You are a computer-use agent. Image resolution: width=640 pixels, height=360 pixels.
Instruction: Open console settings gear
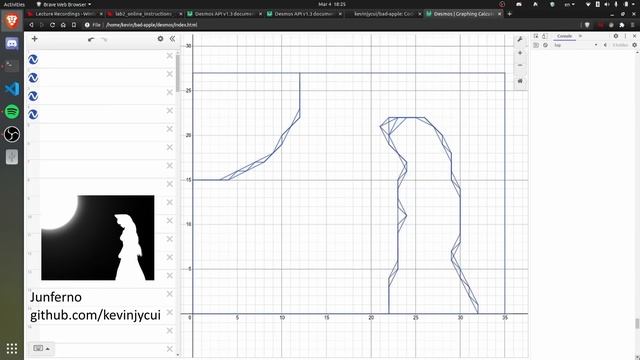(635, 45)
